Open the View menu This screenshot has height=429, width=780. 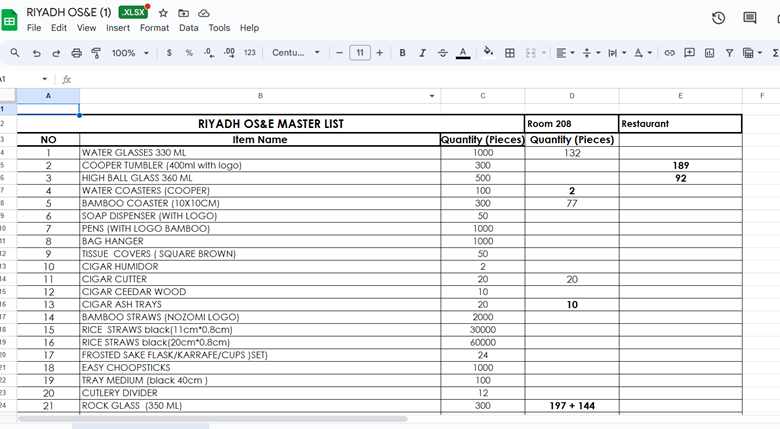click(x=86, y=28)
